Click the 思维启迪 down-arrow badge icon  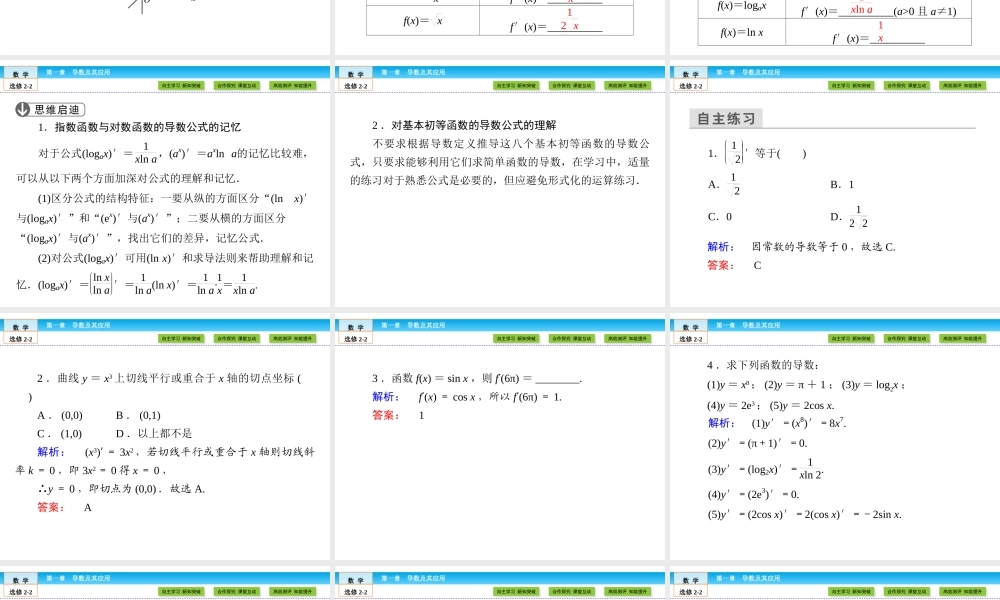(x=21, y=111)
